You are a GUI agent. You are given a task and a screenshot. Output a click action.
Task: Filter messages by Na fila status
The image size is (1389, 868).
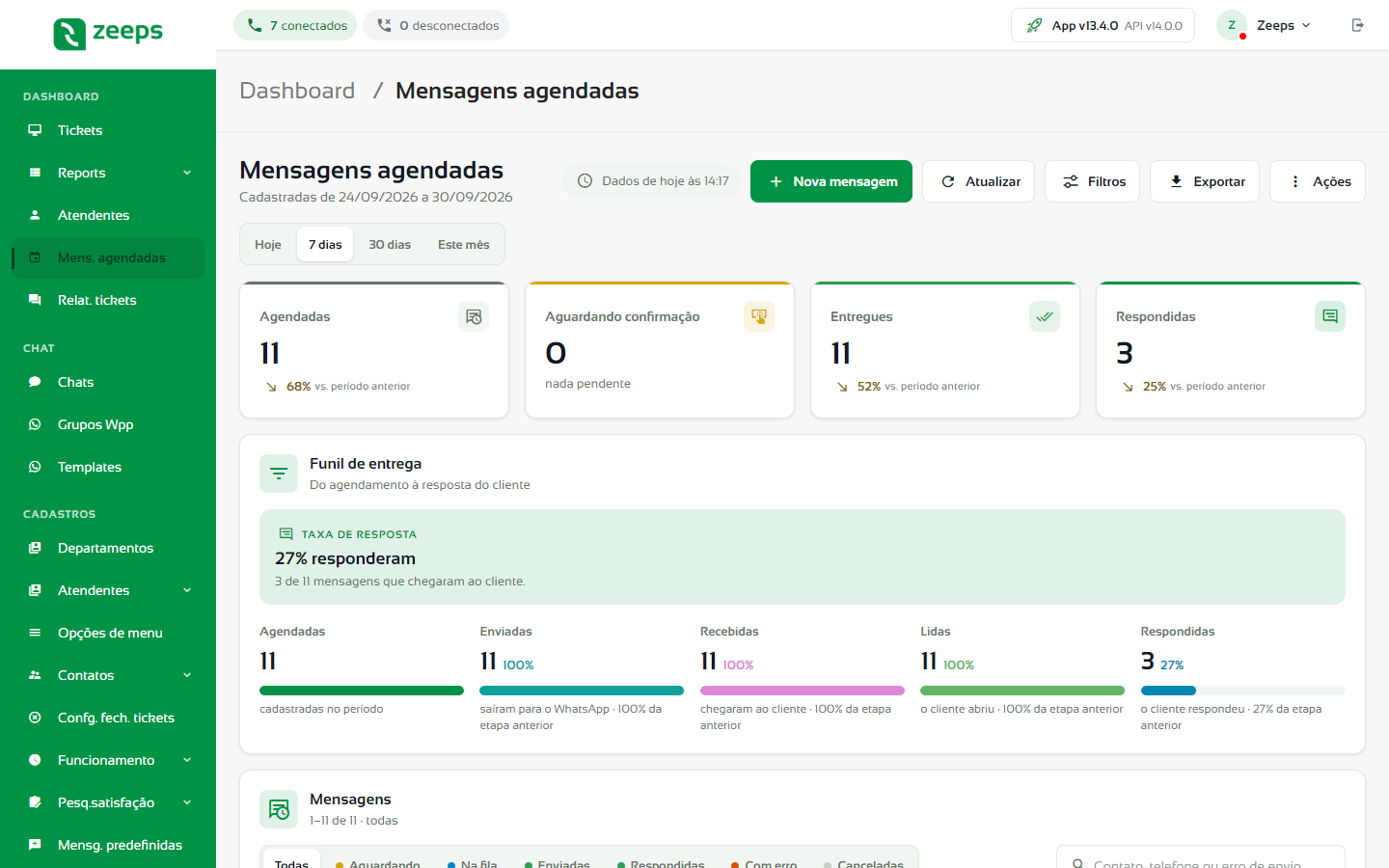click(x=473, y=864)
